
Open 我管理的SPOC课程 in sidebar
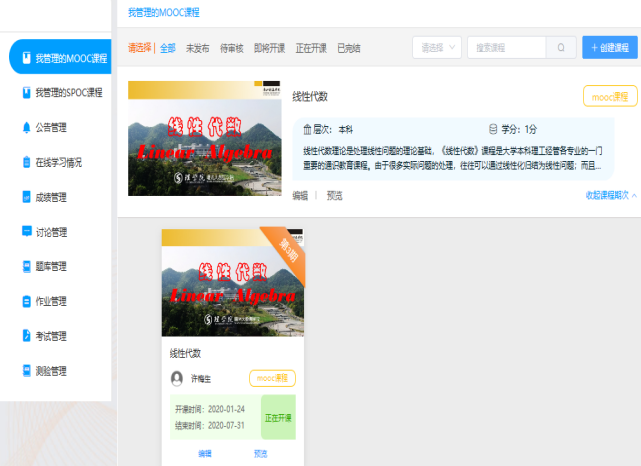tap(68, 93)
